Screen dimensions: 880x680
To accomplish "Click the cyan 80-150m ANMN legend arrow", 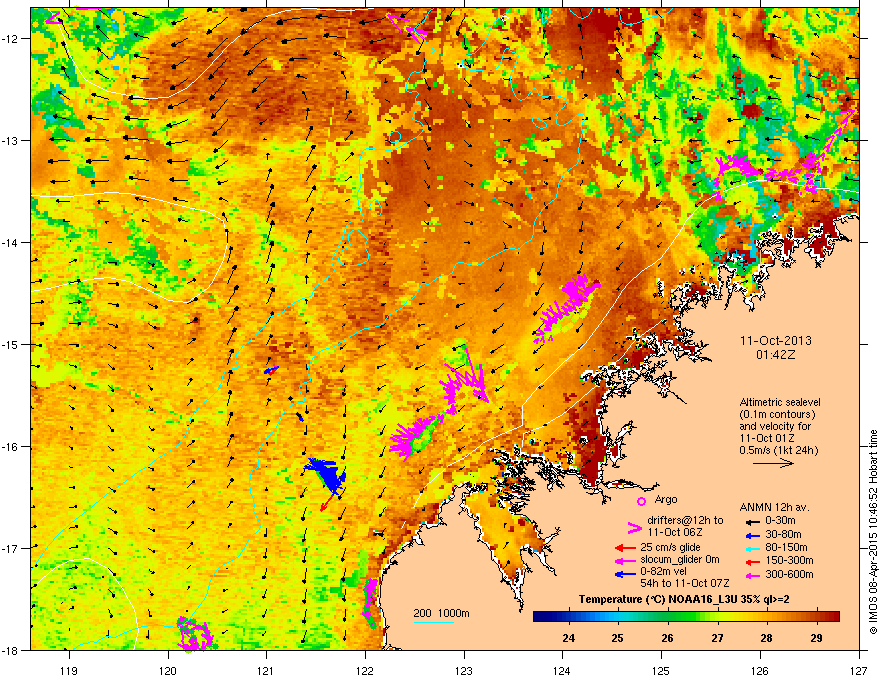I will click(753, 548).
